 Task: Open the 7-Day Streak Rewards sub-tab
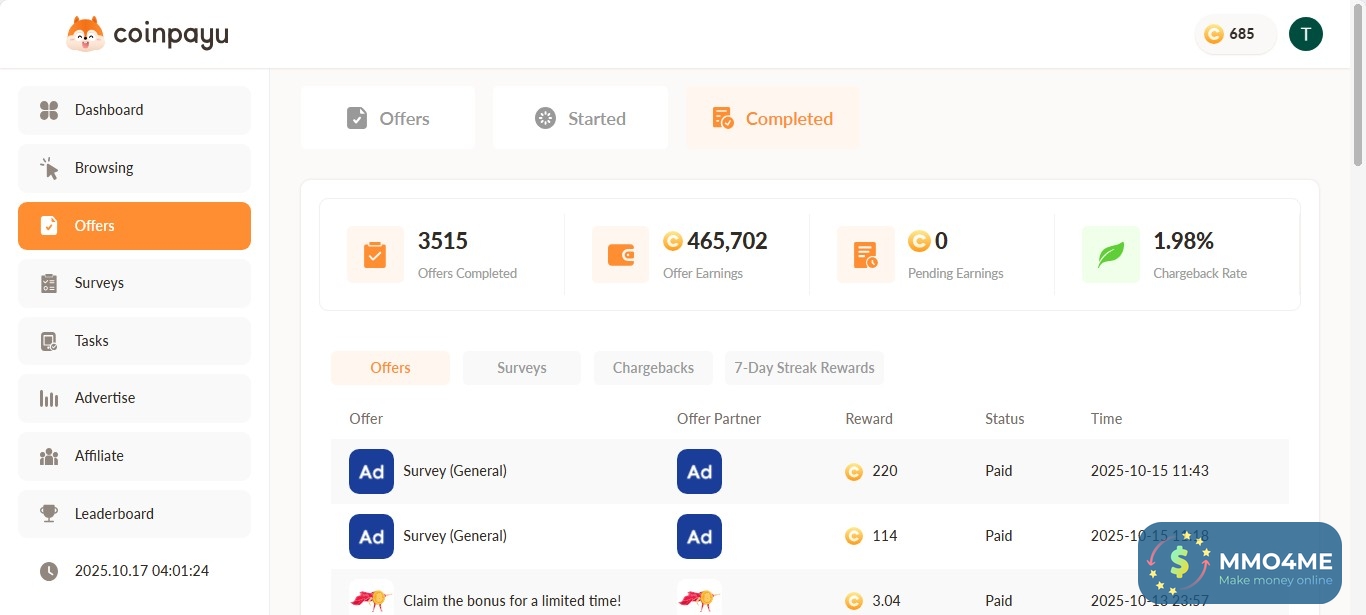pyautogui.click(x=804, y=368)
